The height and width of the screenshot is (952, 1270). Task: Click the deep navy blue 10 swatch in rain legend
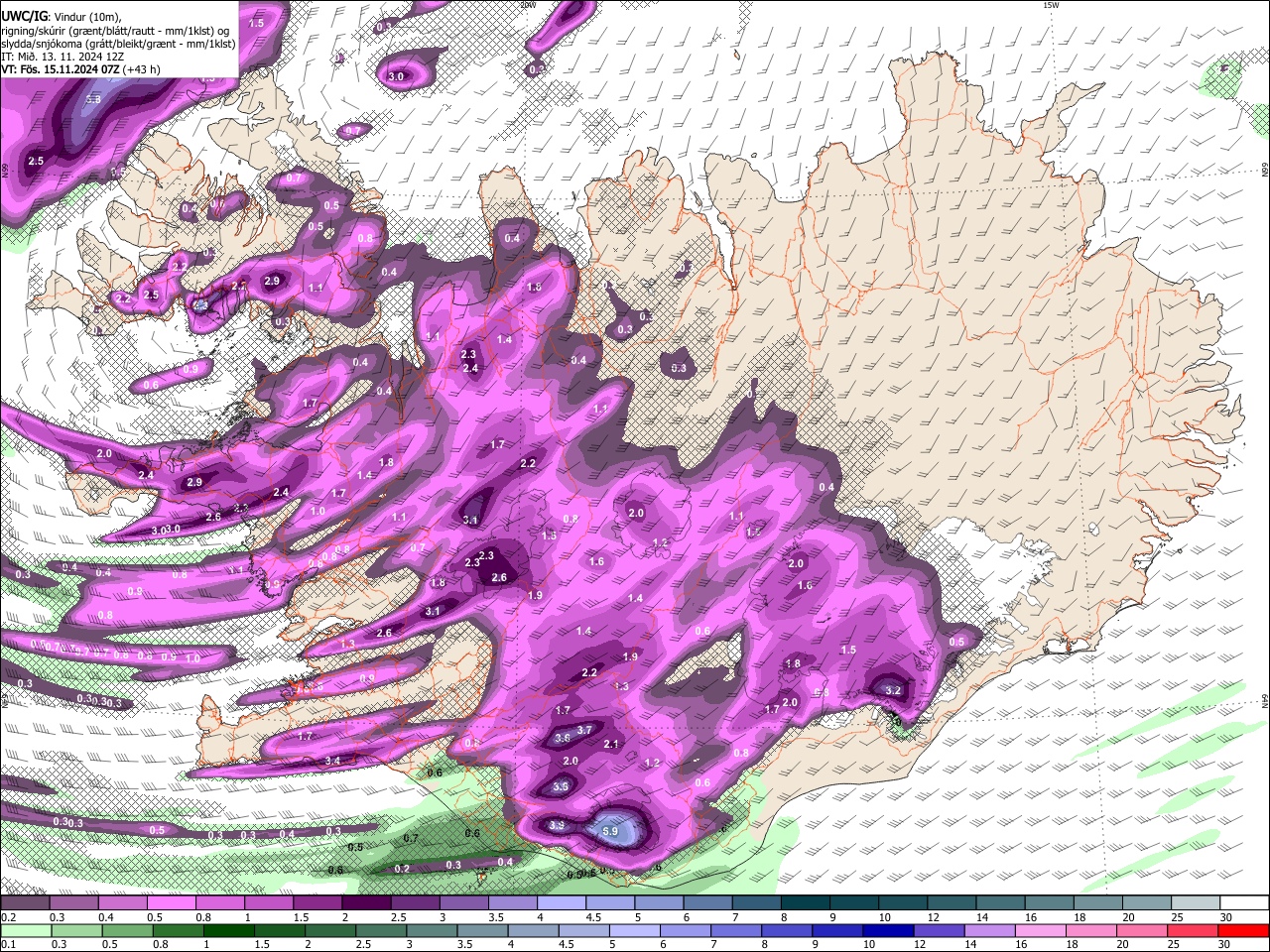888,930
